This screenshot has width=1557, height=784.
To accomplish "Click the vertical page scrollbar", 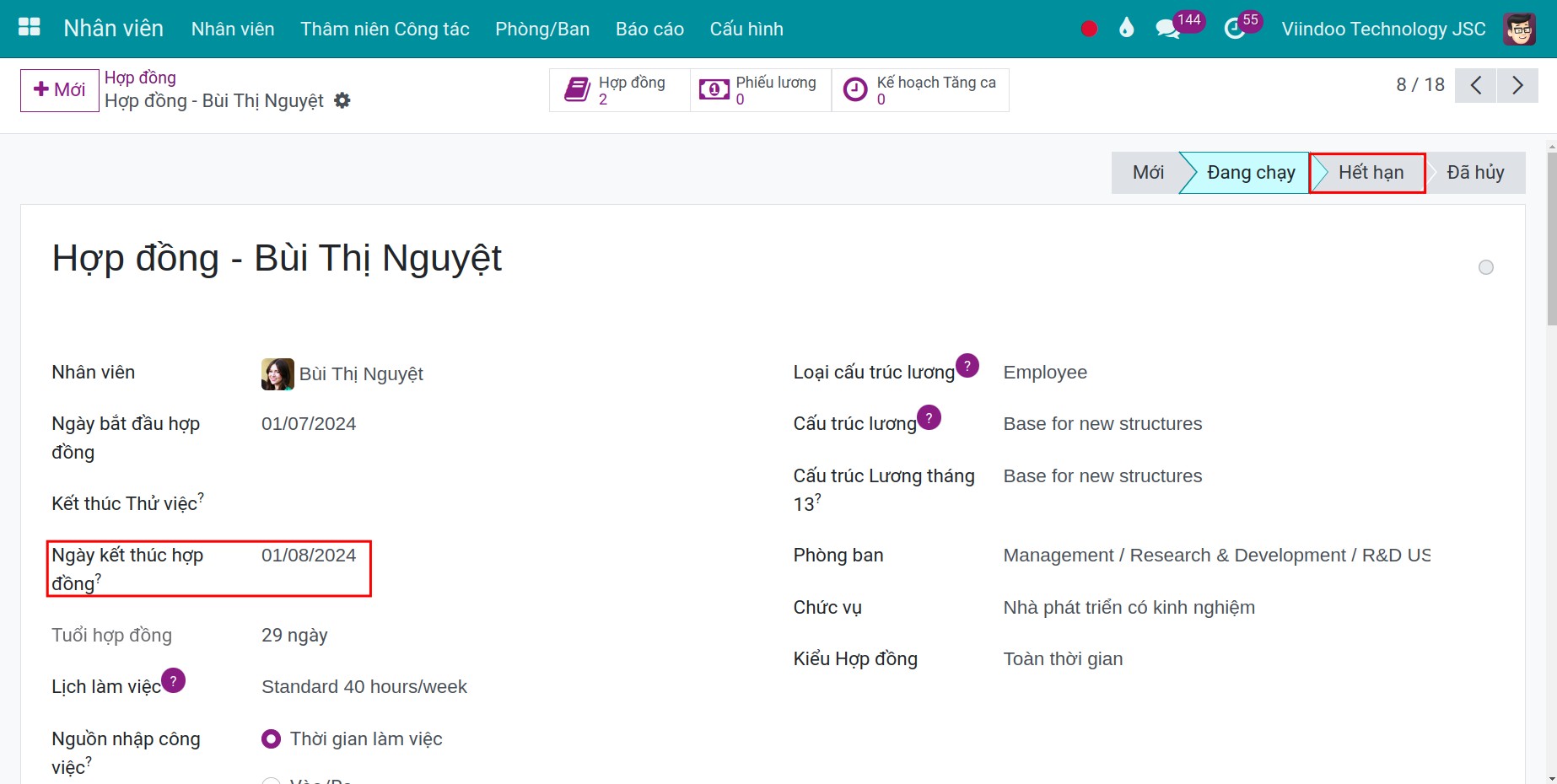I will coord(1551,239).
